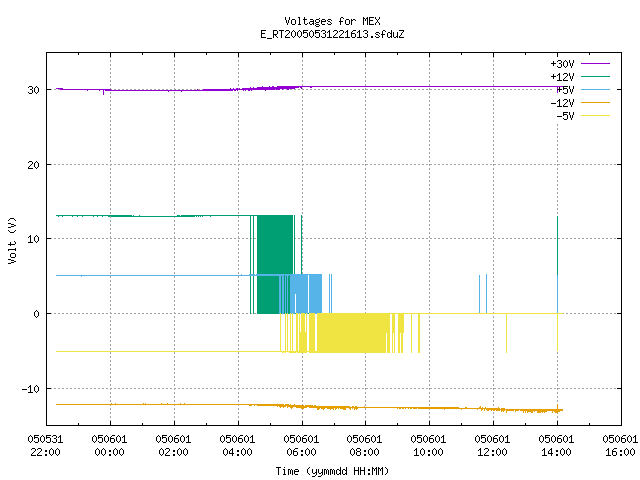
Task: Click the yellow -5V legend line sample
Action: click(x=595, y=116)
